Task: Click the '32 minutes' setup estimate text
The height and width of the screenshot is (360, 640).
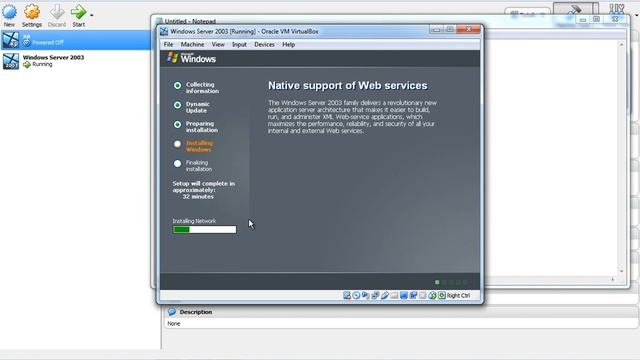Action: pyautogui.click(x=198, y=197)
